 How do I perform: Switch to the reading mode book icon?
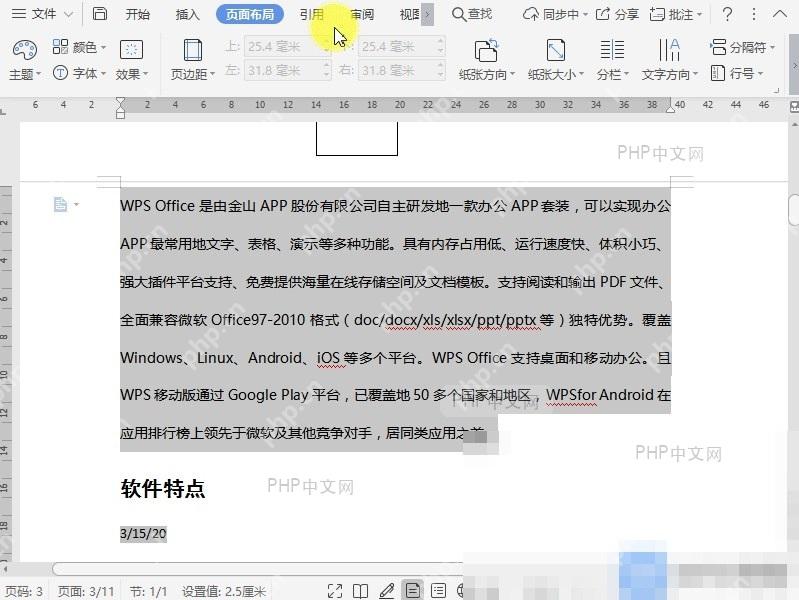click(x=360, y=591)
